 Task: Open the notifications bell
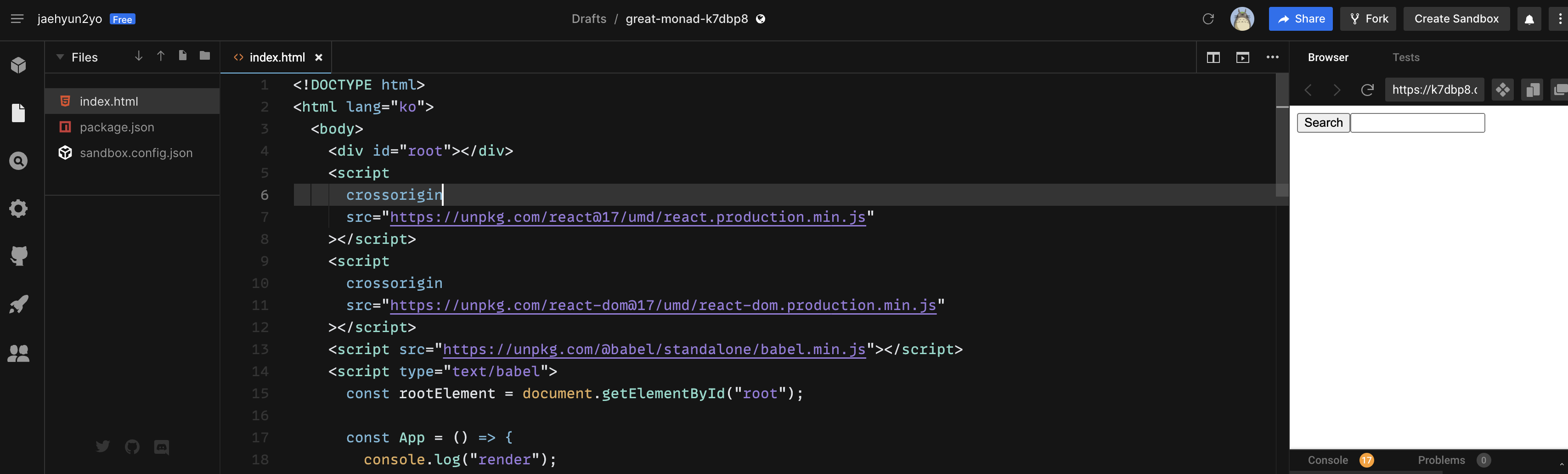click(1529, 19)
